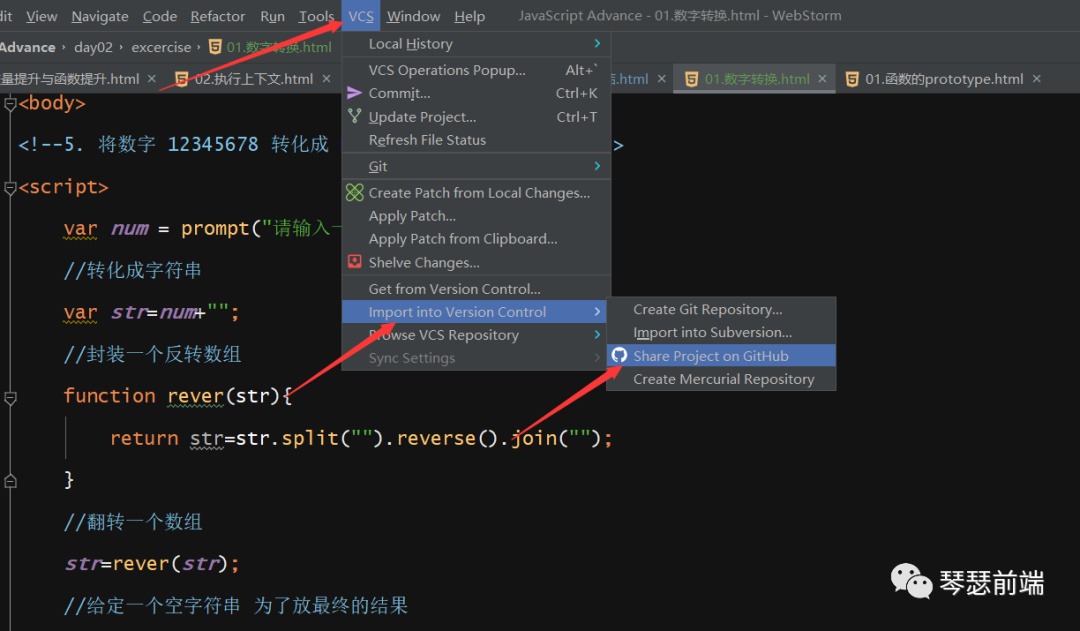
Task: Click the line str=rever(str);
Action: [152, 563]
